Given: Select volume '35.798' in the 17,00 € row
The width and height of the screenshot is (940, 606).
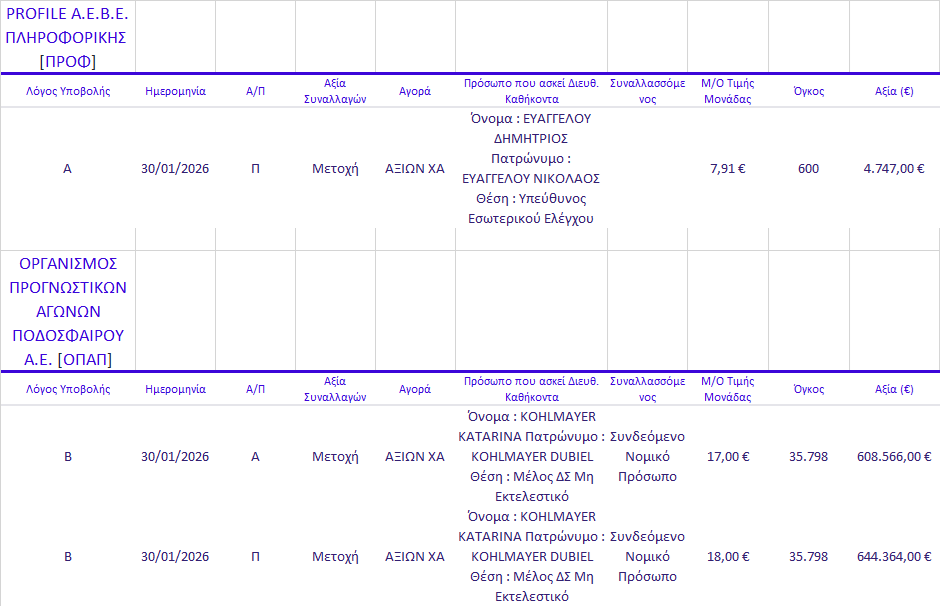Looking at the screenshot, I should pos(809,457).
